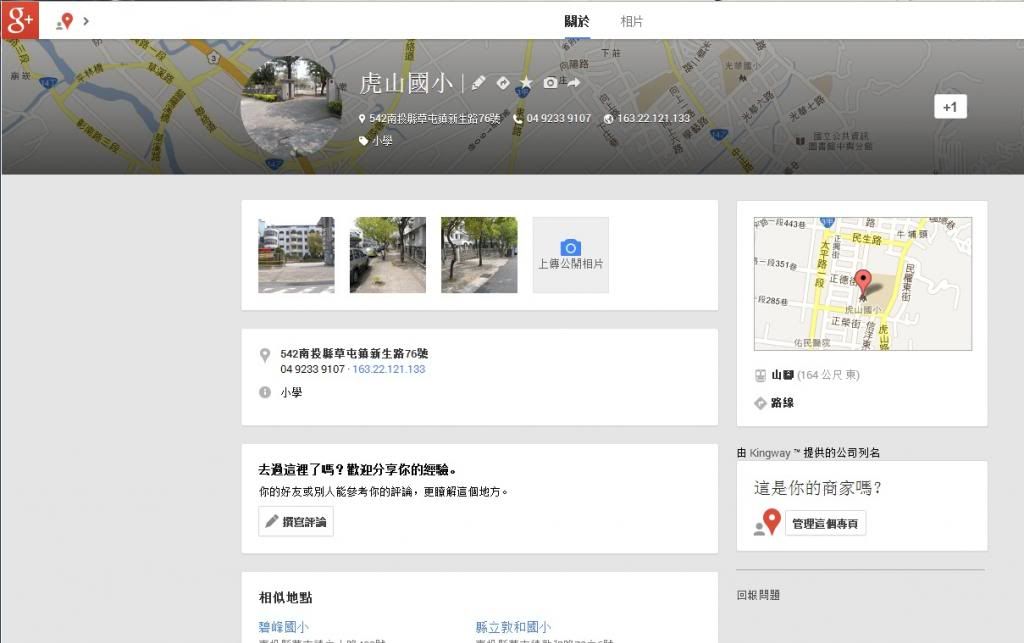Click the 管理這個專頁 manage page button

click(x=825, y=524)
